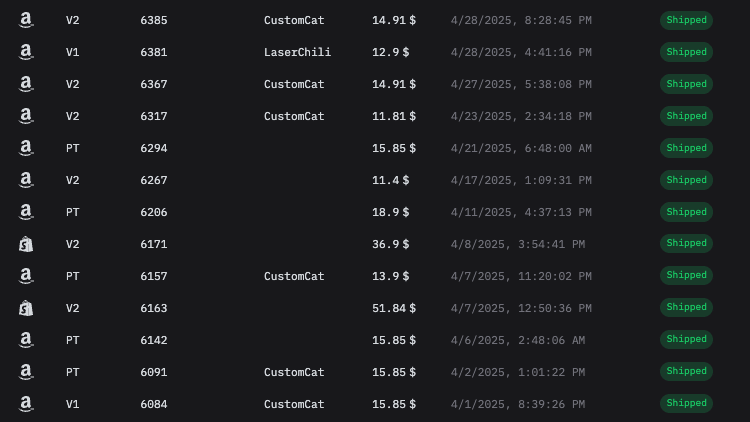Click the Amazon icon for order 6294
The image size is (750, 422).
pos(26,148)
